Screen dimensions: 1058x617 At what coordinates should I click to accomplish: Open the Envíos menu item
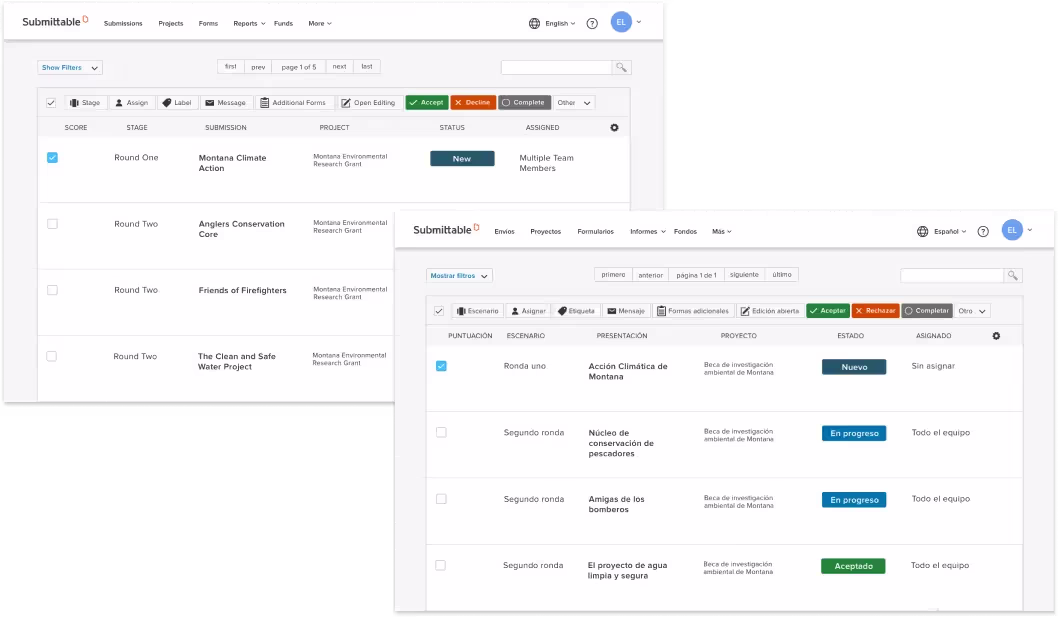coord(504,232)
